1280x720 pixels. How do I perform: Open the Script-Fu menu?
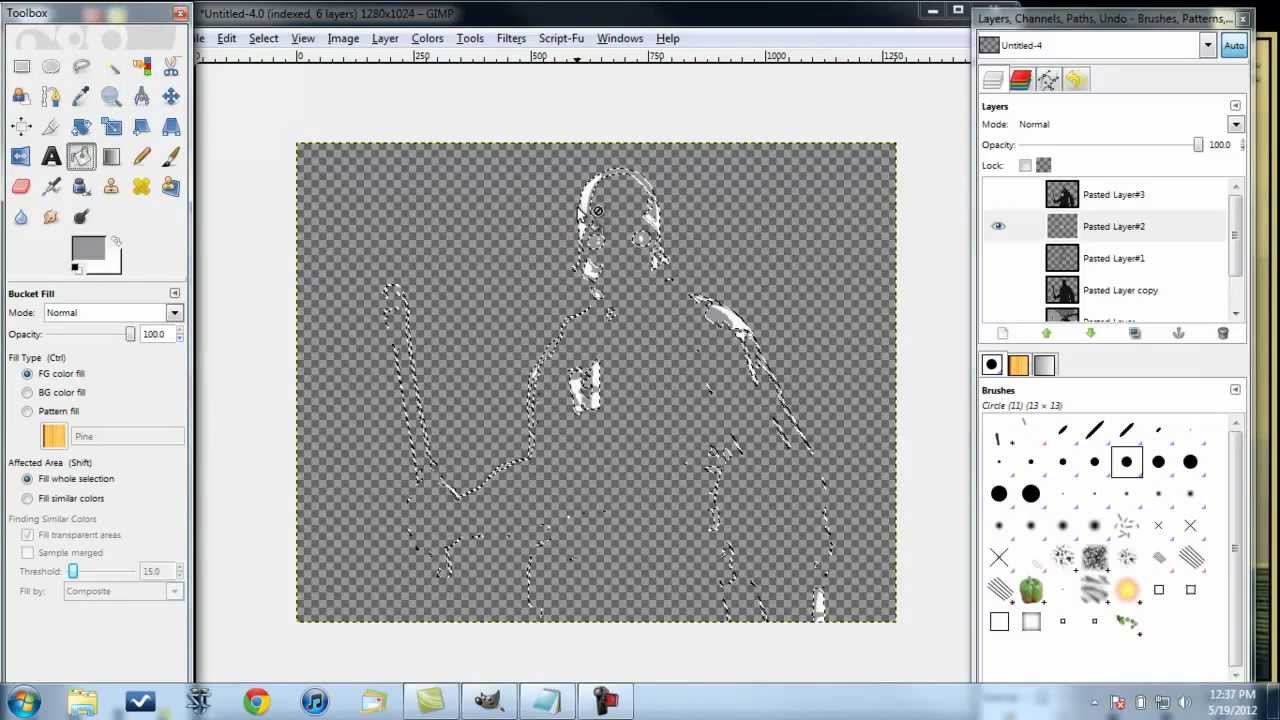coord(561,38)
